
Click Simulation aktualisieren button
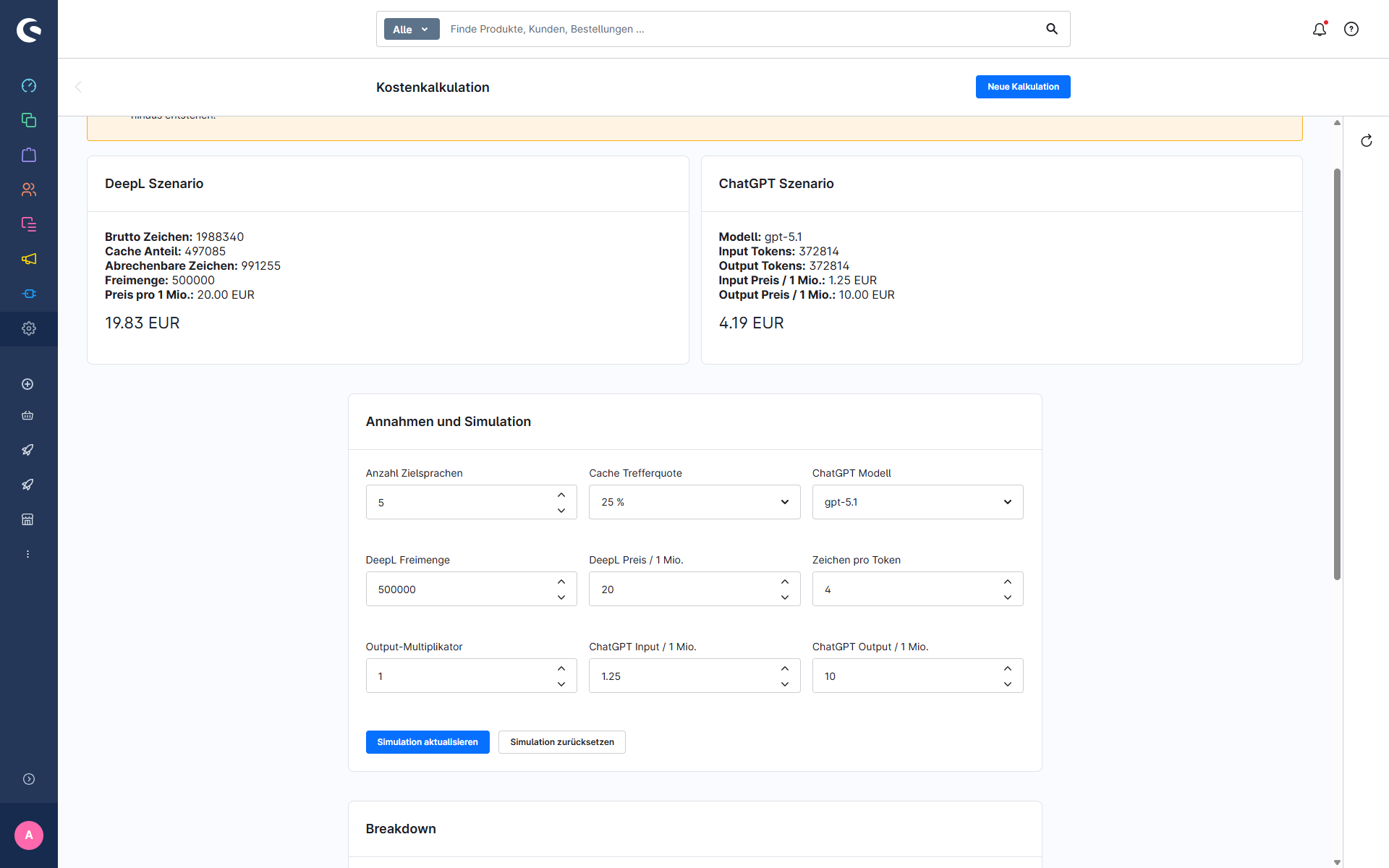[x=427, y=742]
